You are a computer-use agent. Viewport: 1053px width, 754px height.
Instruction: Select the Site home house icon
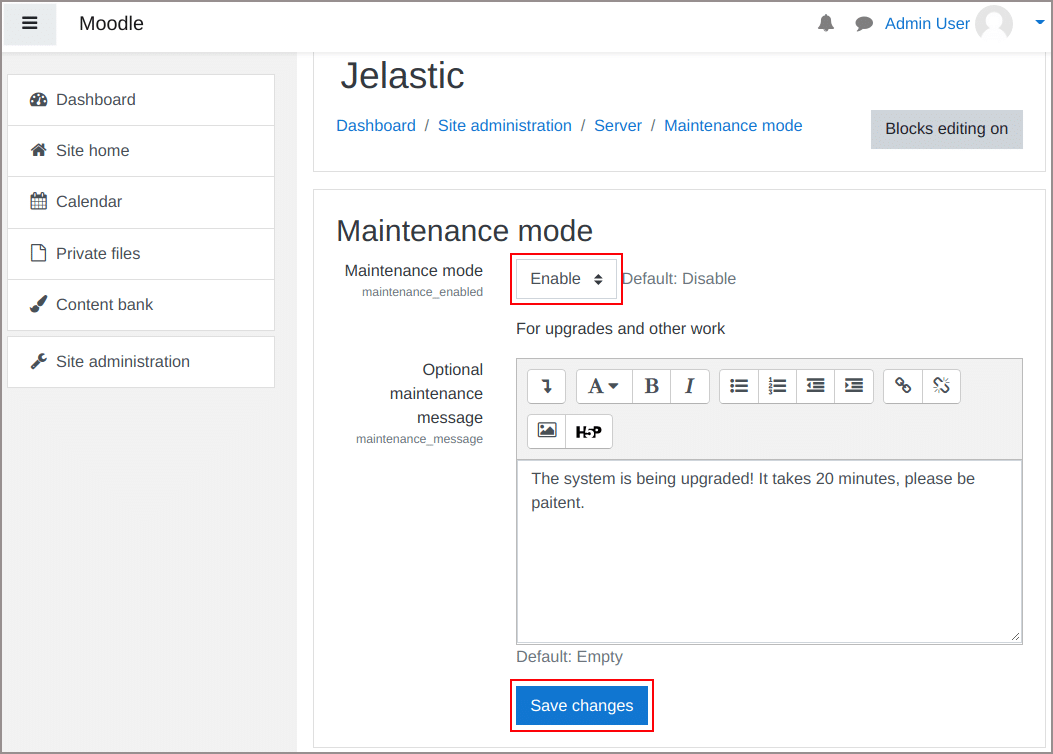[x=38, y=150]
